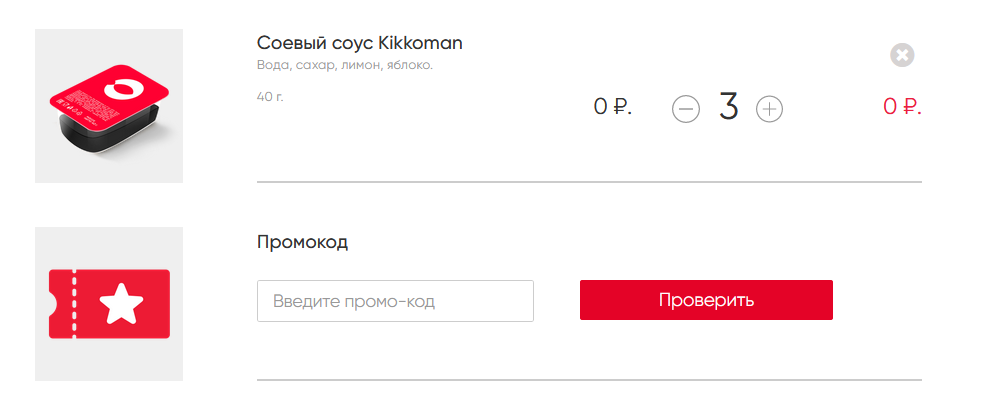997x393 pixels.
Task: Open the soy sauce product image
Action: point(109,106)
